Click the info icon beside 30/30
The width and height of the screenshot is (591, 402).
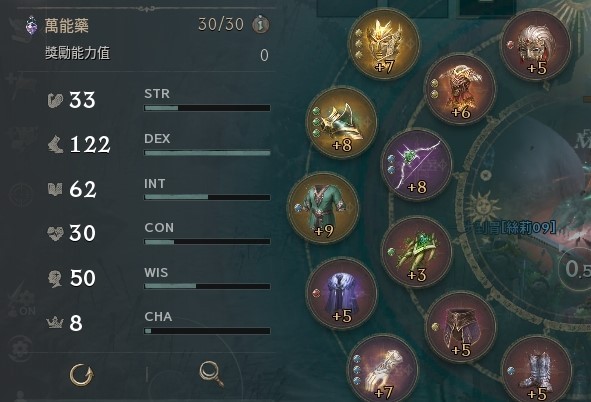coord(261,25)
